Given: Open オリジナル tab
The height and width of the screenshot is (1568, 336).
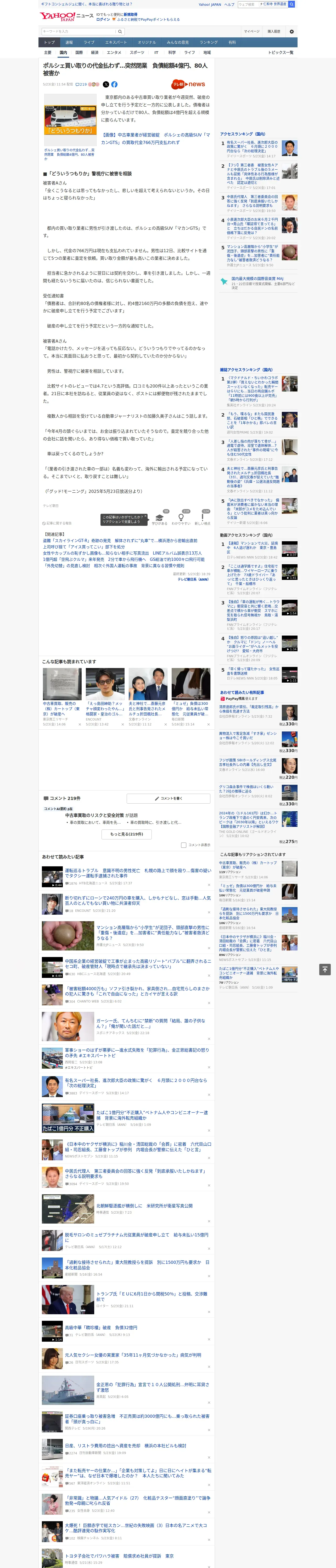Looking at the screenshot, I should 147,43.
